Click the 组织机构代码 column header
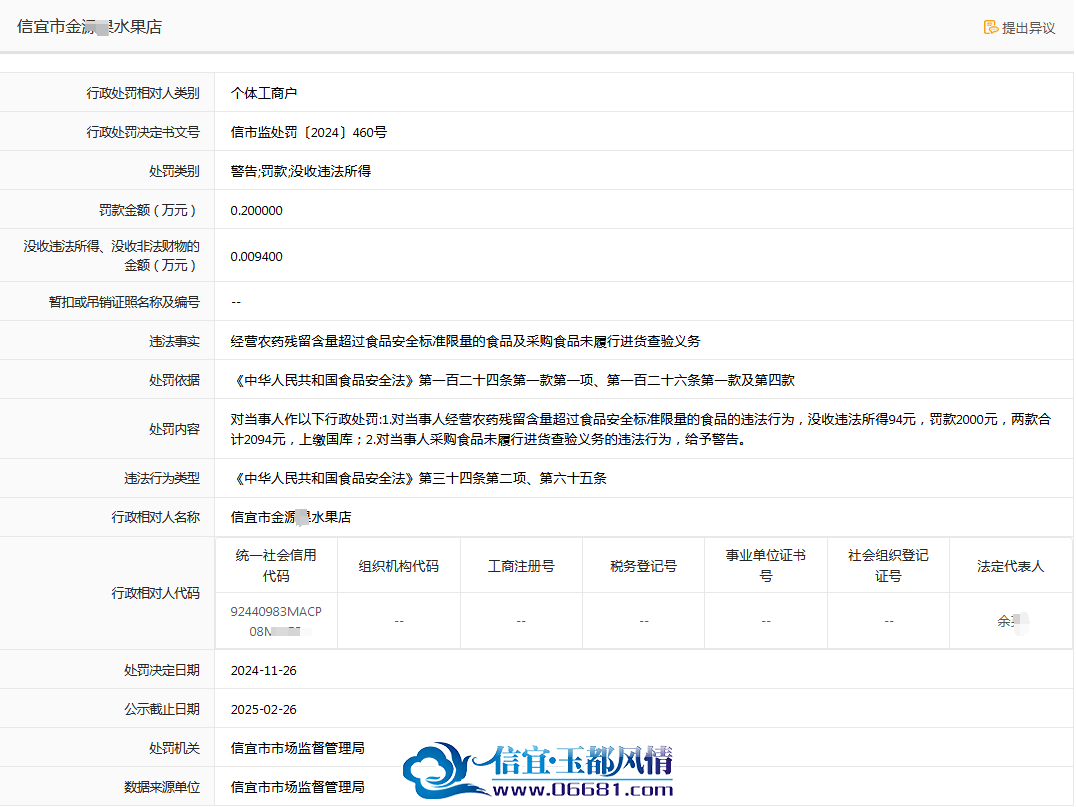Viewport: 1076px width, 807px height. tap(399, 566)
